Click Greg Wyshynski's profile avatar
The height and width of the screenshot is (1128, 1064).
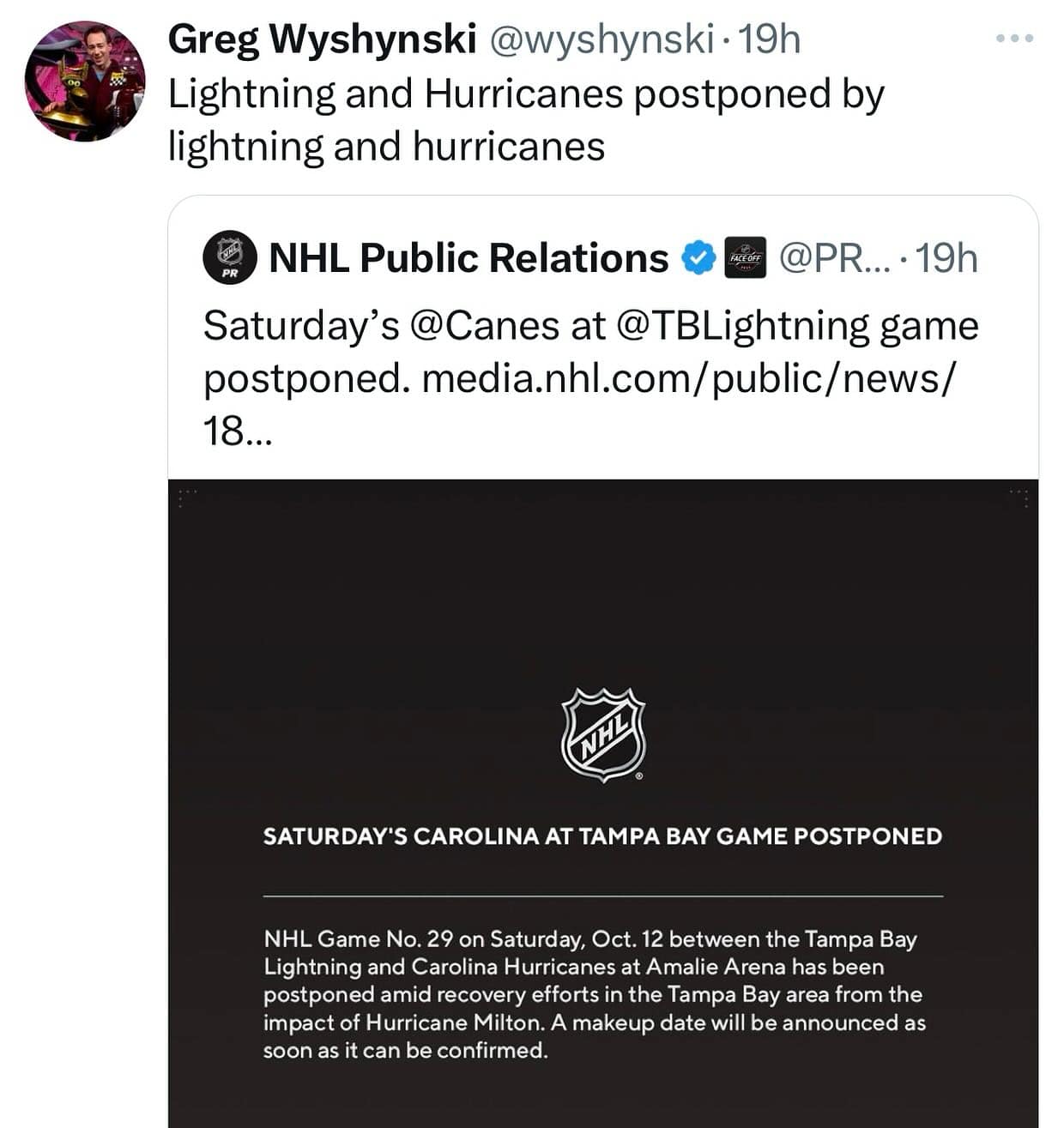click(x=84, y=81)
